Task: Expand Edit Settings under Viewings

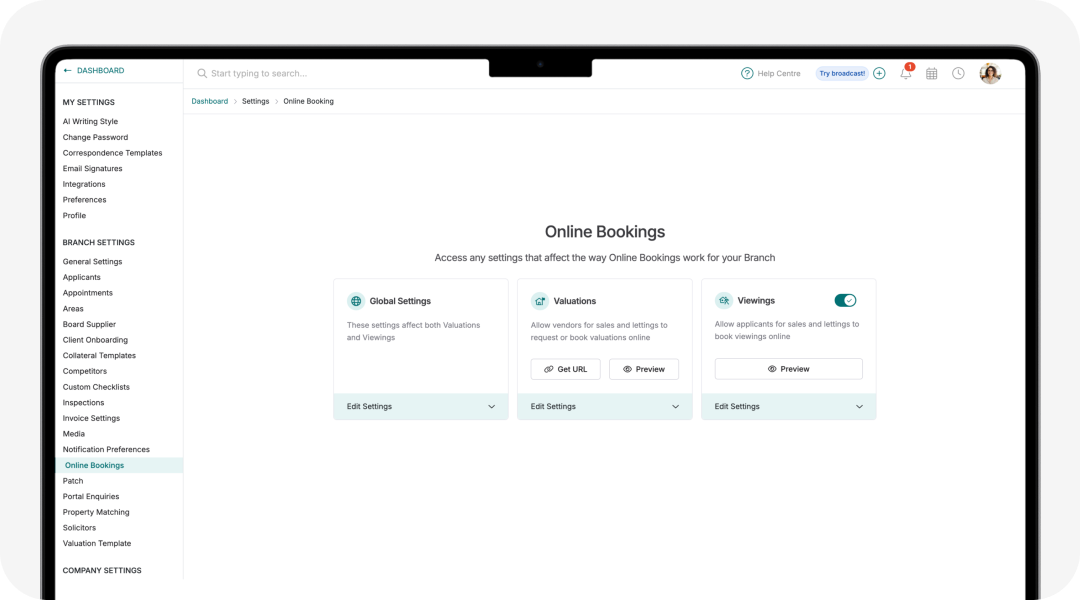Action: (789, 406)
